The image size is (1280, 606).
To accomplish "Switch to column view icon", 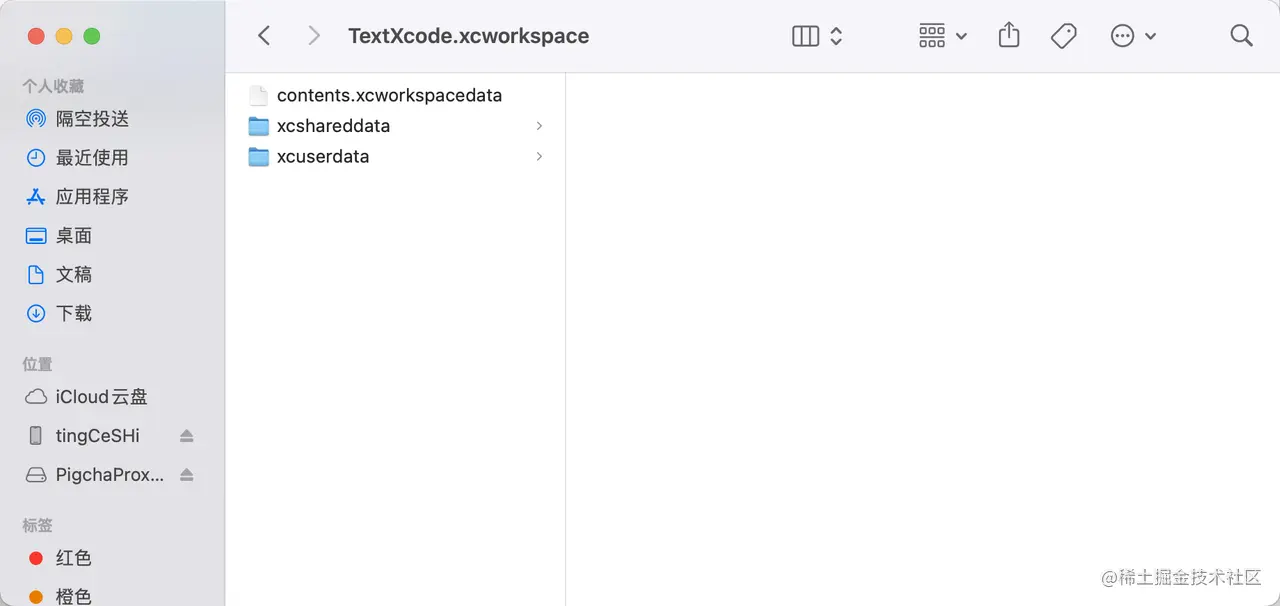I will tap(805, 36).
